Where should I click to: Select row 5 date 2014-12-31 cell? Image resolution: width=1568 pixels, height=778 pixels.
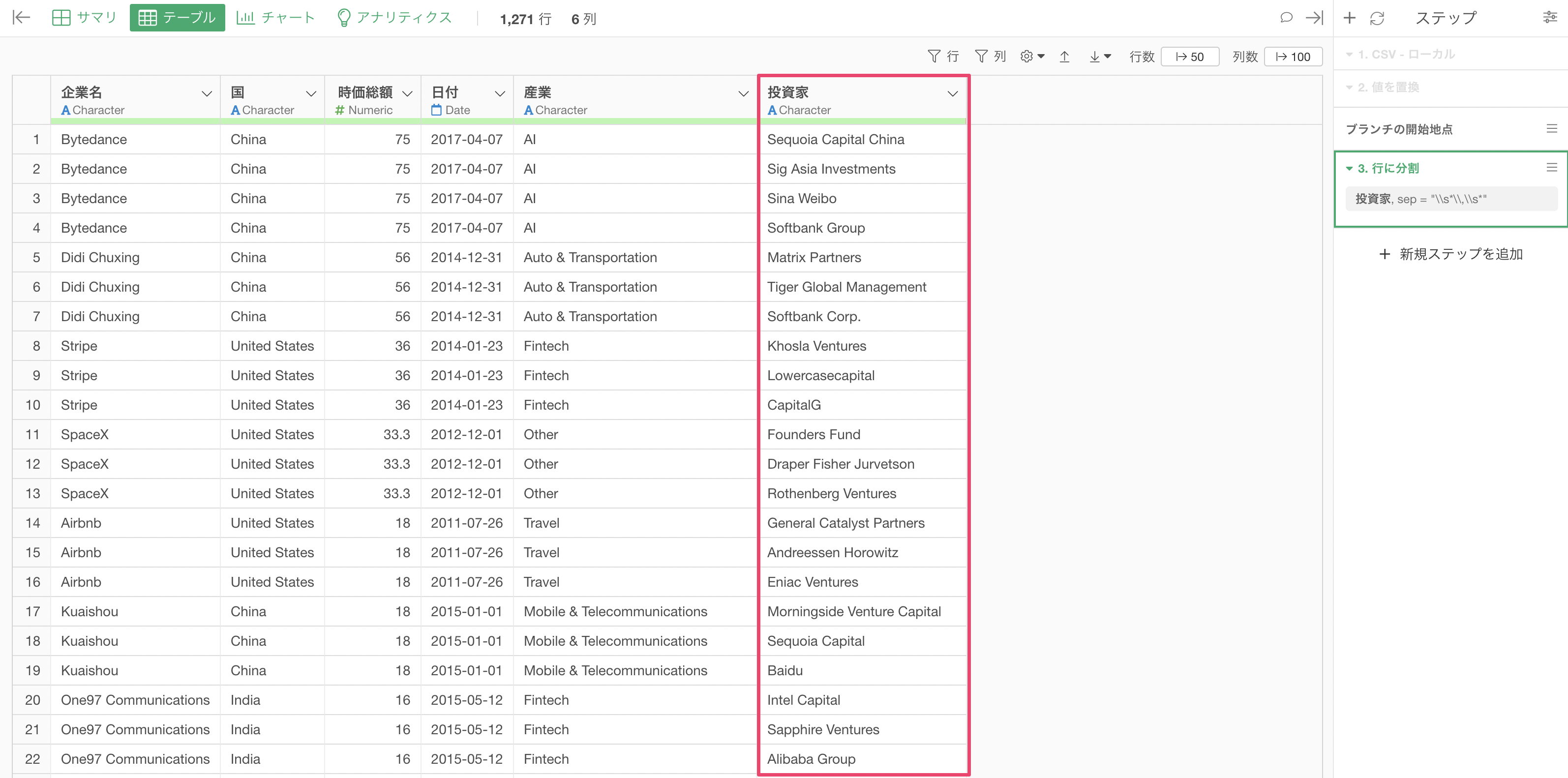467,258
